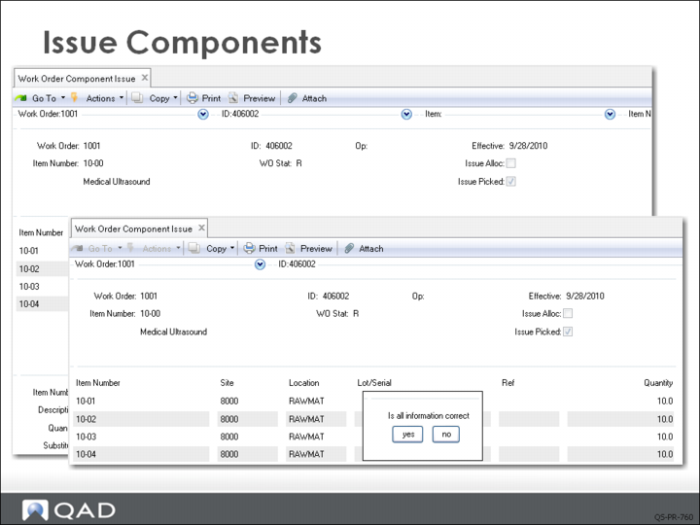Expand Actions menu arrow in back window

coord(121,97)
